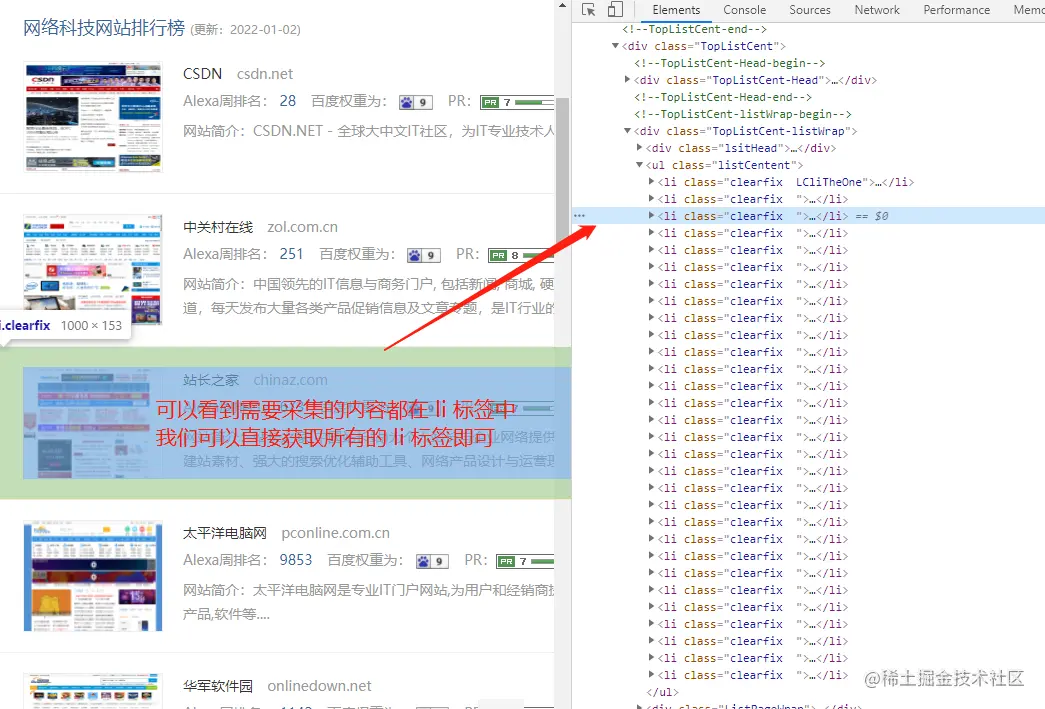
Task: Click the 华军软件园 website thumbnail
Action: [93, 691]
